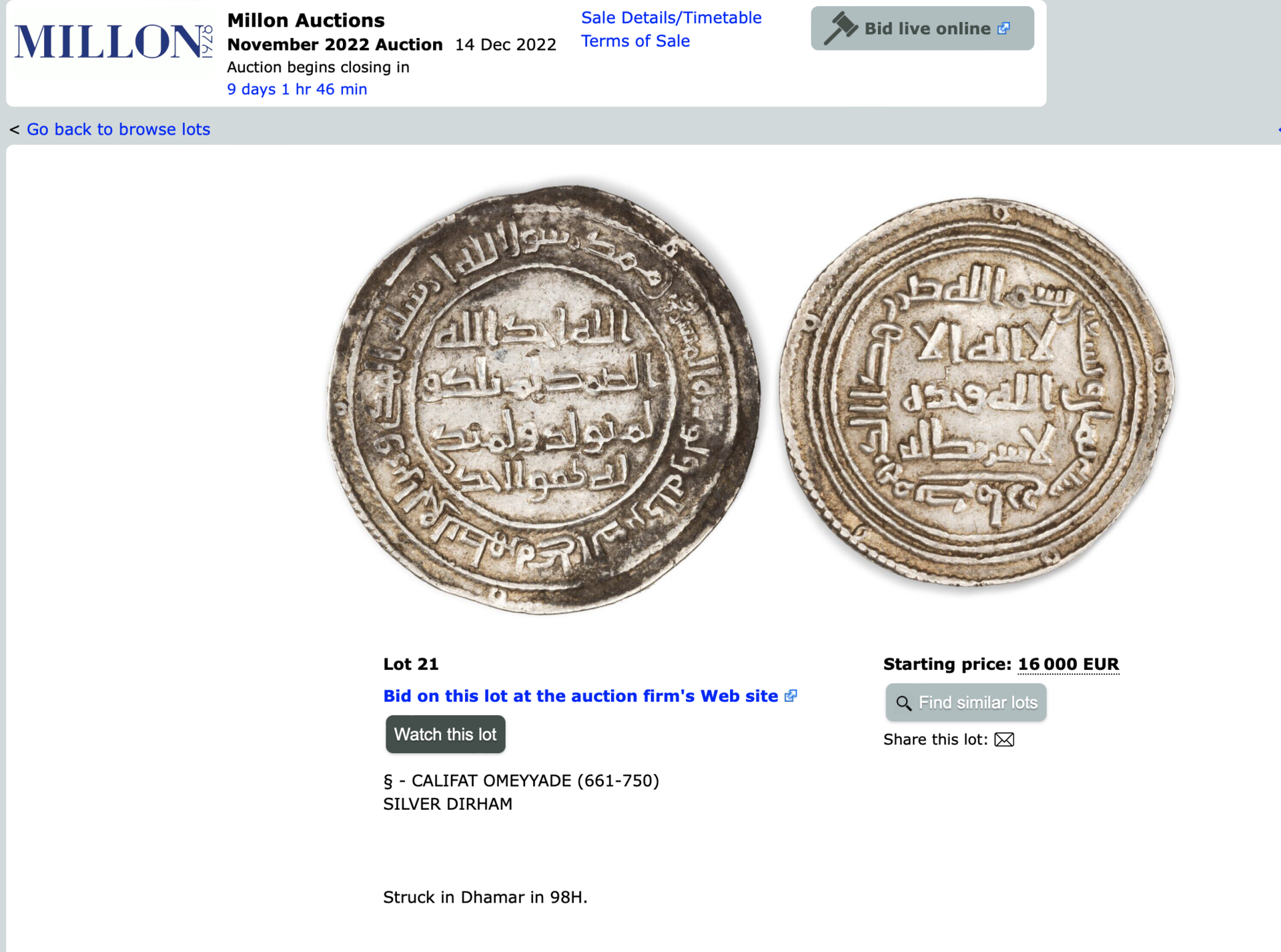Click Find similar lots button

pyautogui.click(x=965, y=702)
